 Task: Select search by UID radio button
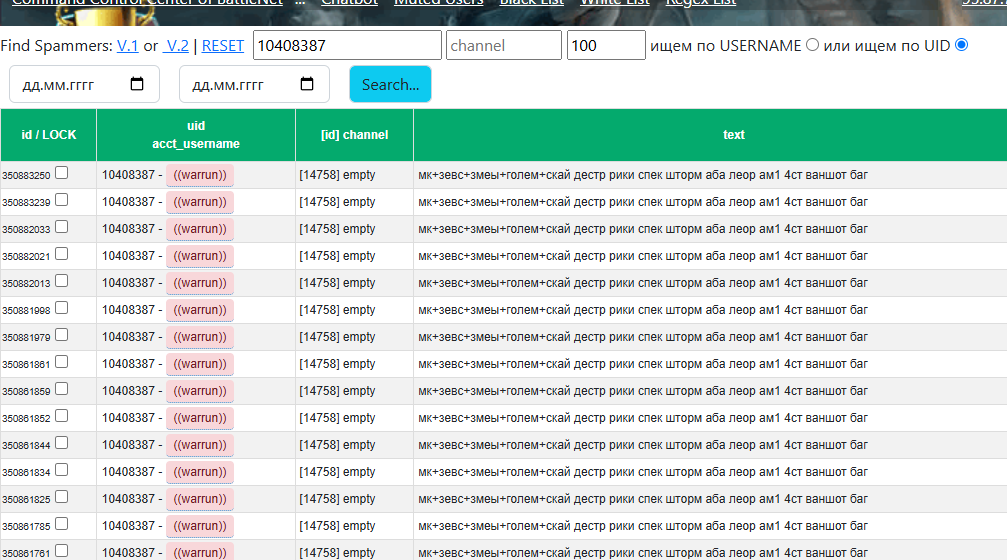961,45
